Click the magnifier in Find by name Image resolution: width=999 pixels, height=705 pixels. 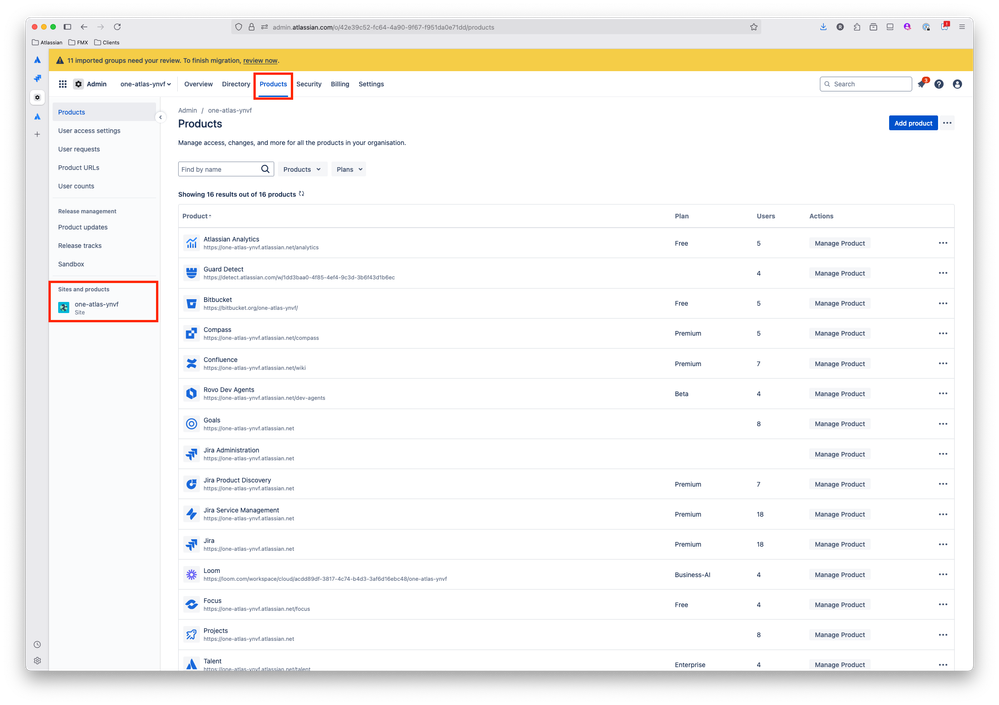pyautogui.click(x=265, y=169)
